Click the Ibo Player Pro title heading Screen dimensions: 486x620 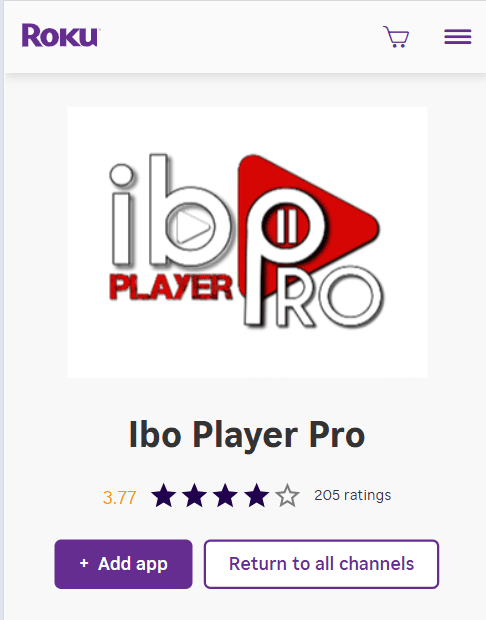coord(247,435)
